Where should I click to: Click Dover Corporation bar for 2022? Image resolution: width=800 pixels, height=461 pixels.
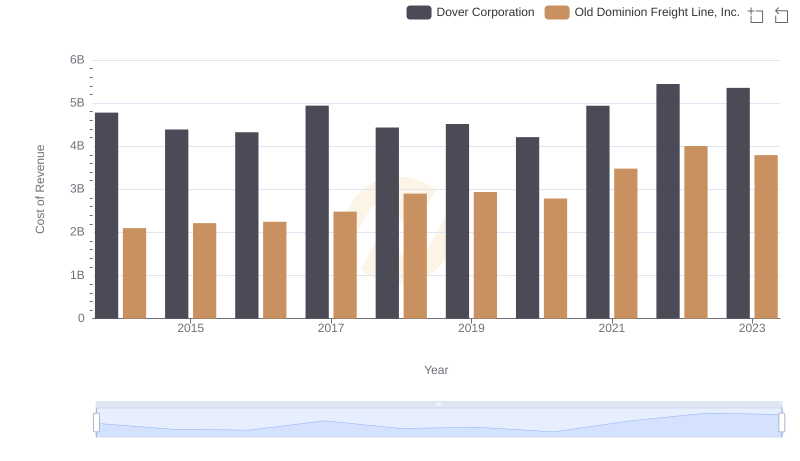[x=668, y=201]
